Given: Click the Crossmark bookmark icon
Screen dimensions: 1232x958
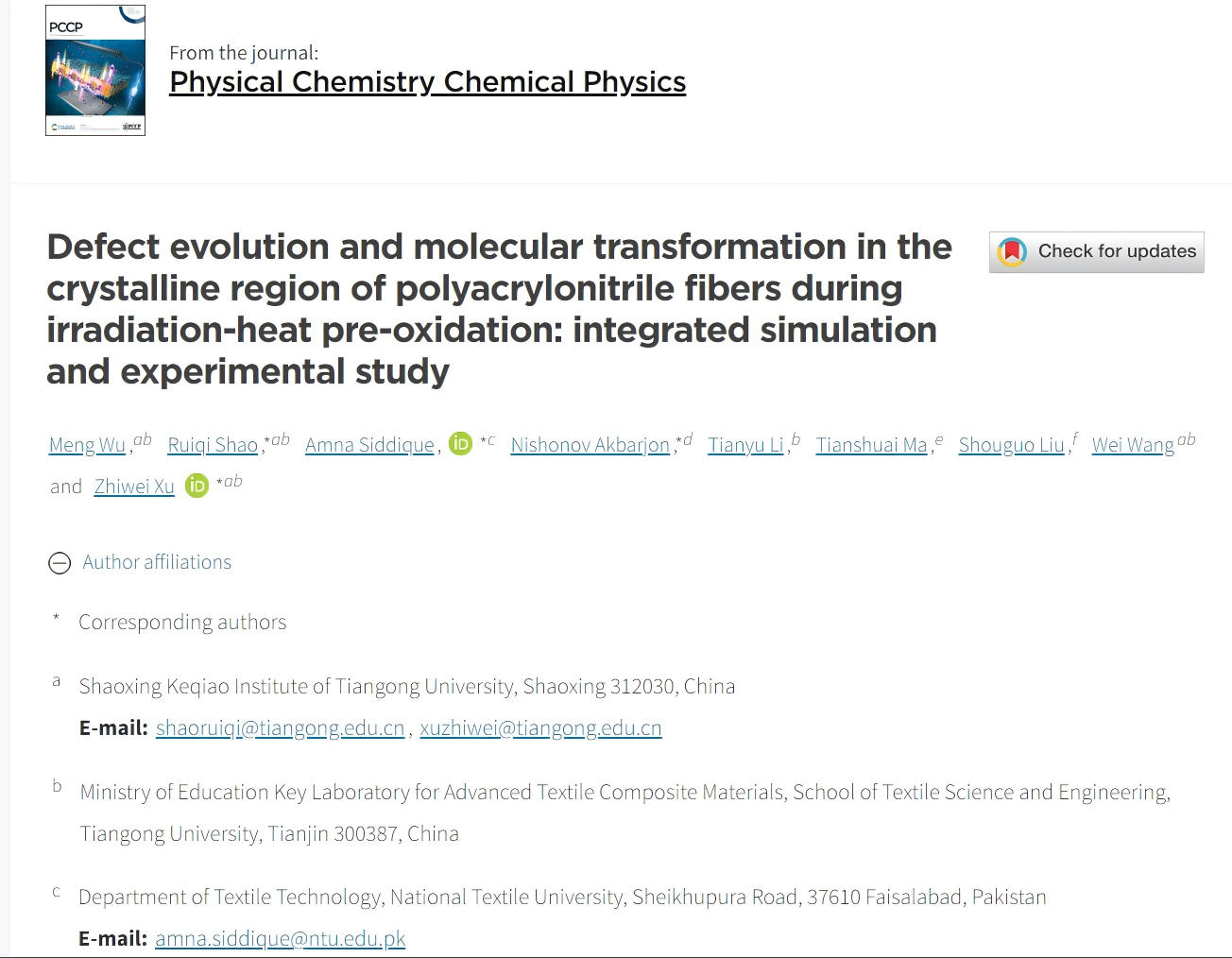Looking at the screenshot, I should [1012, 252].
